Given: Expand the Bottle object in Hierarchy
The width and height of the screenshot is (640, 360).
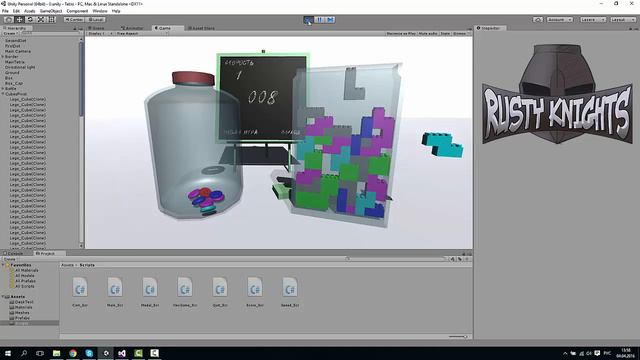Looking at the screenshot, I should [x=3, y=89].
